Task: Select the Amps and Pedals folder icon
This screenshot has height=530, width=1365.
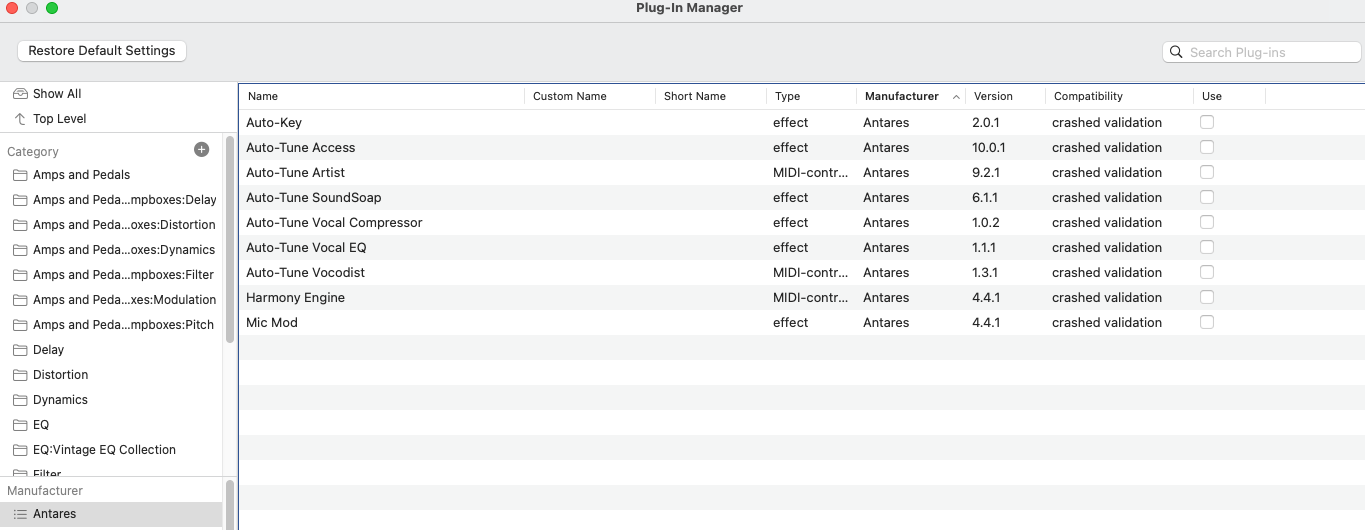Action: point(20,175)
